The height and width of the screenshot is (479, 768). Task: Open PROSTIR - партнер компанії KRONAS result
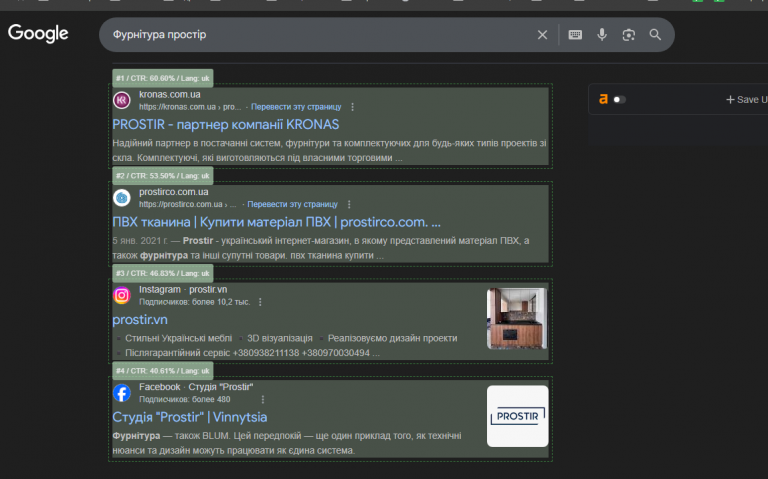pos(225,124)
